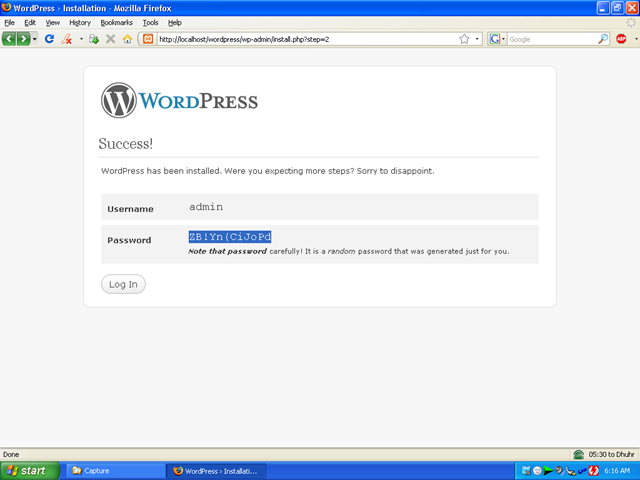Screen dimensions: 640x480
Task: Click the WordPress logo
Action: tap(179, 100)
